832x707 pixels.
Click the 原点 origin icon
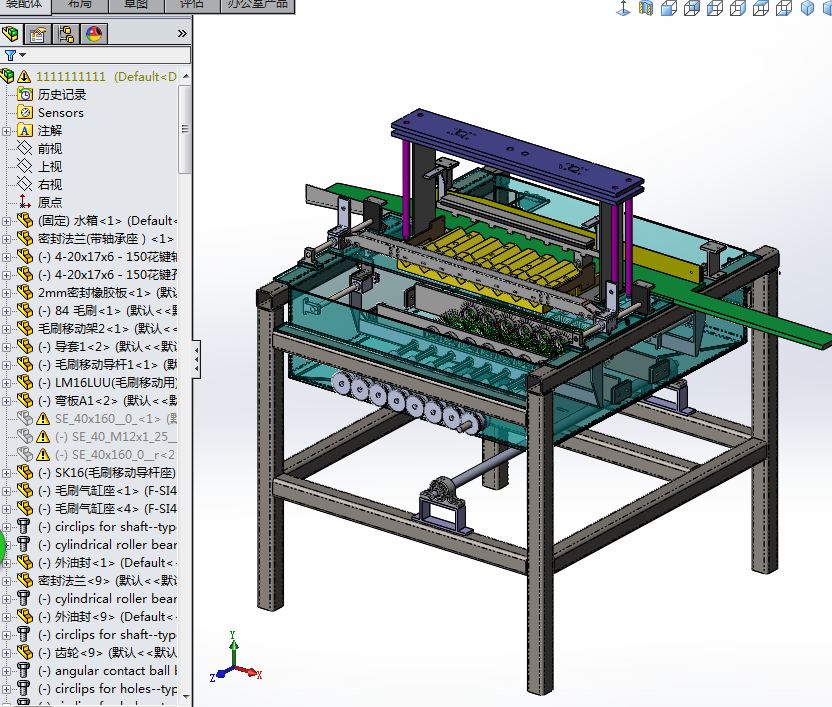[x=25, y=202]
